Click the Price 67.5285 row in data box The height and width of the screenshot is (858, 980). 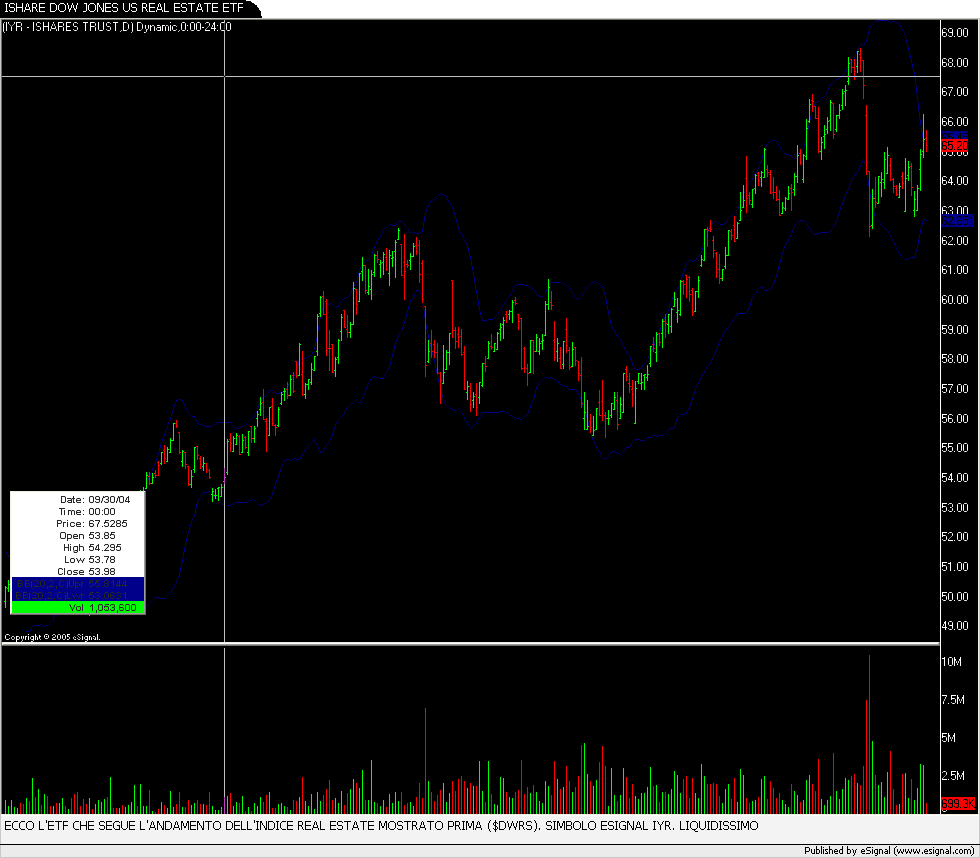78,523
